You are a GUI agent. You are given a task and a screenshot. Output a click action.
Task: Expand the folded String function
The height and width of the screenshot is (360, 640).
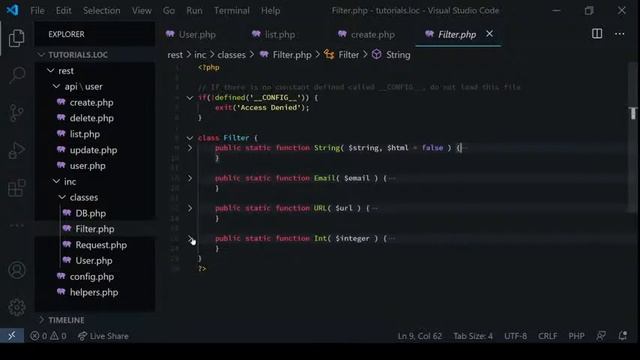(x=190, y=148)
